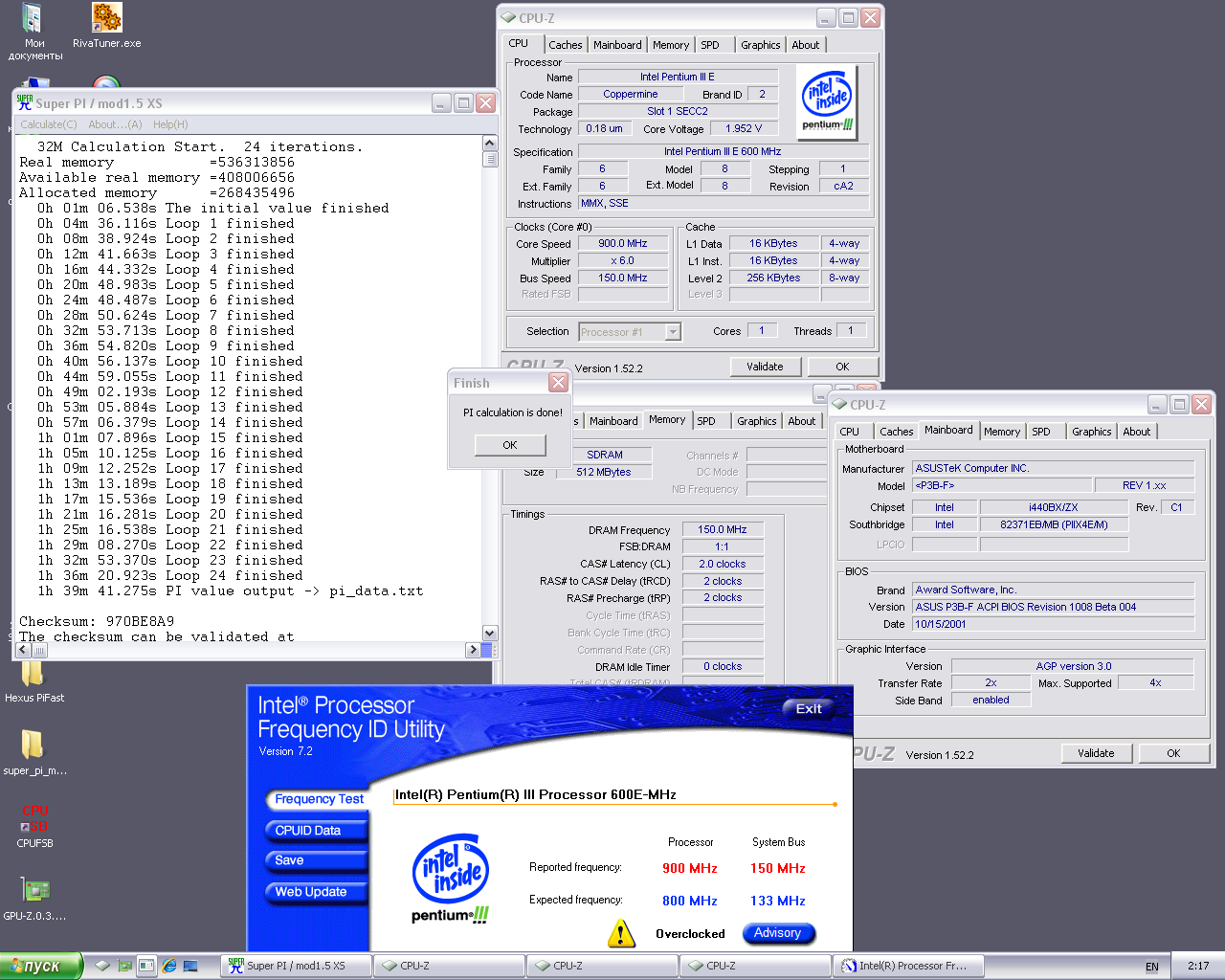
Task: Click OK in the Finish dialog
Action: click(510, 445)
